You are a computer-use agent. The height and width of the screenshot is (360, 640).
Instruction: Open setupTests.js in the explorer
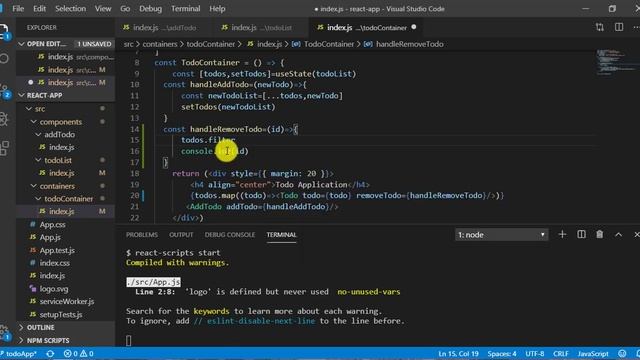click(61, 314)
